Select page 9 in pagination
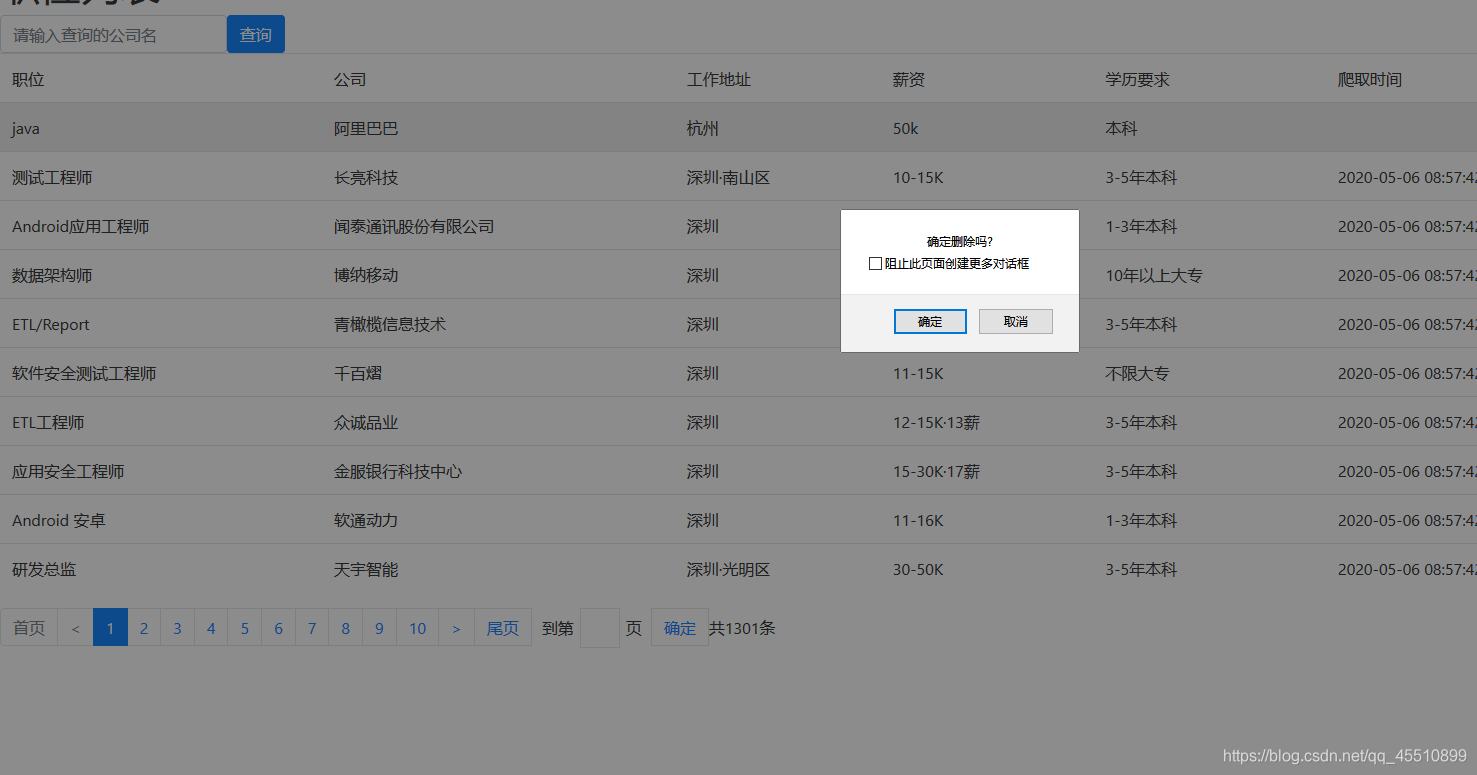The image size is (1477, 775). [x=379, y=628]
